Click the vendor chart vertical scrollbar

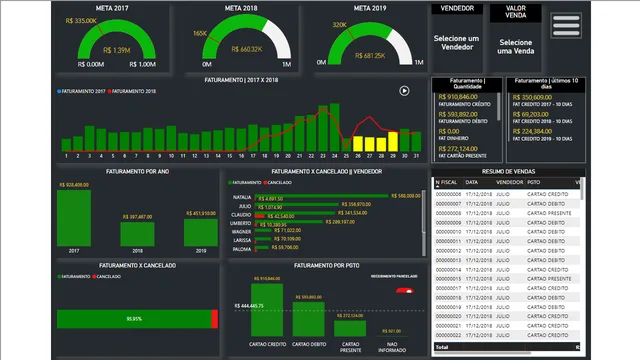point(423,212)
